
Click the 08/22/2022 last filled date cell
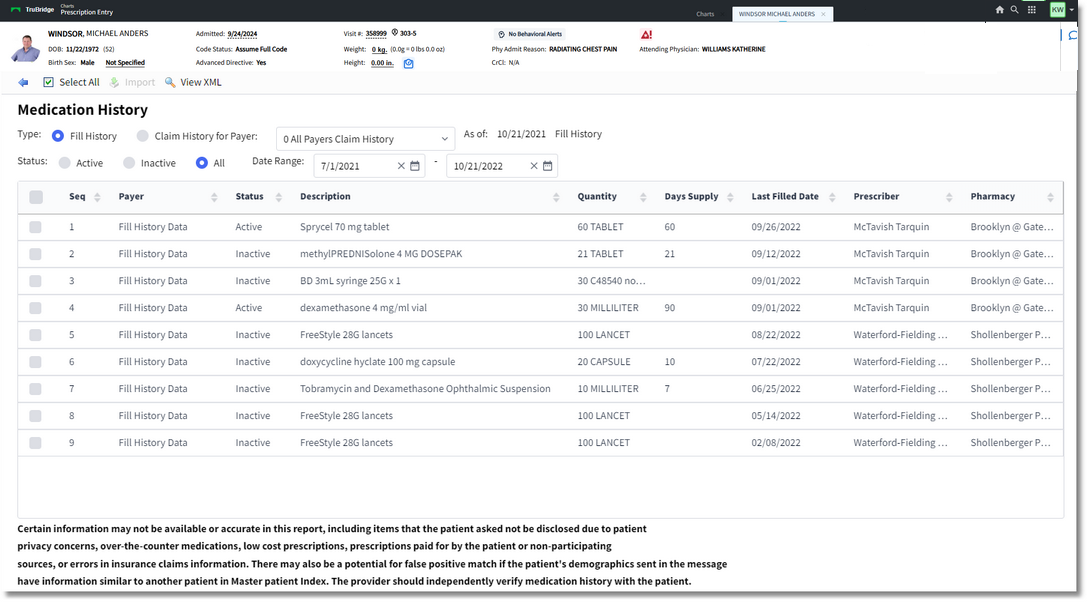(x=776, y=335)
